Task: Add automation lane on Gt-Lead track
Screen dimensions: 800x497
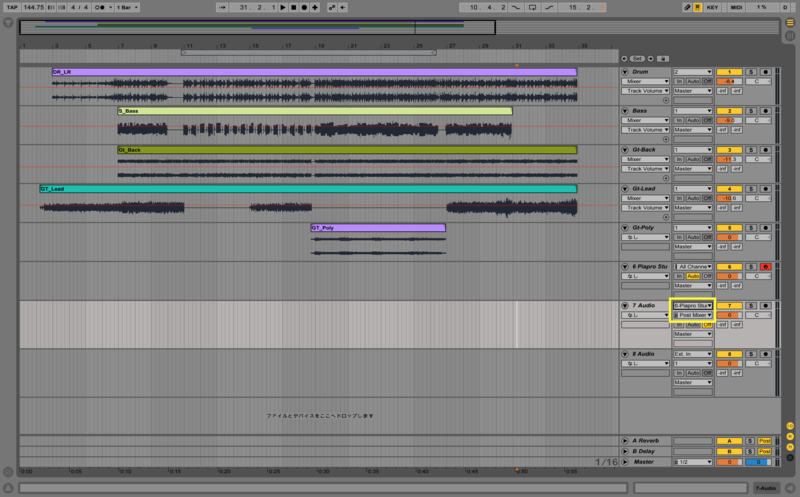Action: [666, 217]
